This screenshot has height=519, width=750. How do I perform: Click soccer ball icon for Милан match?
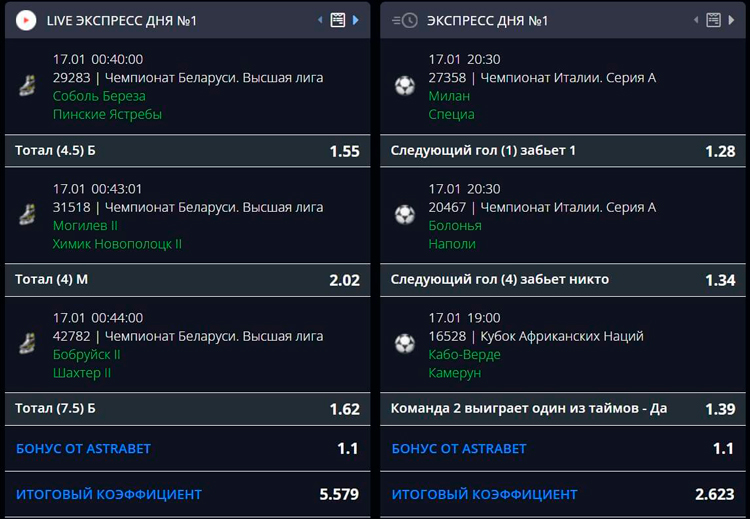coord(405,86)
